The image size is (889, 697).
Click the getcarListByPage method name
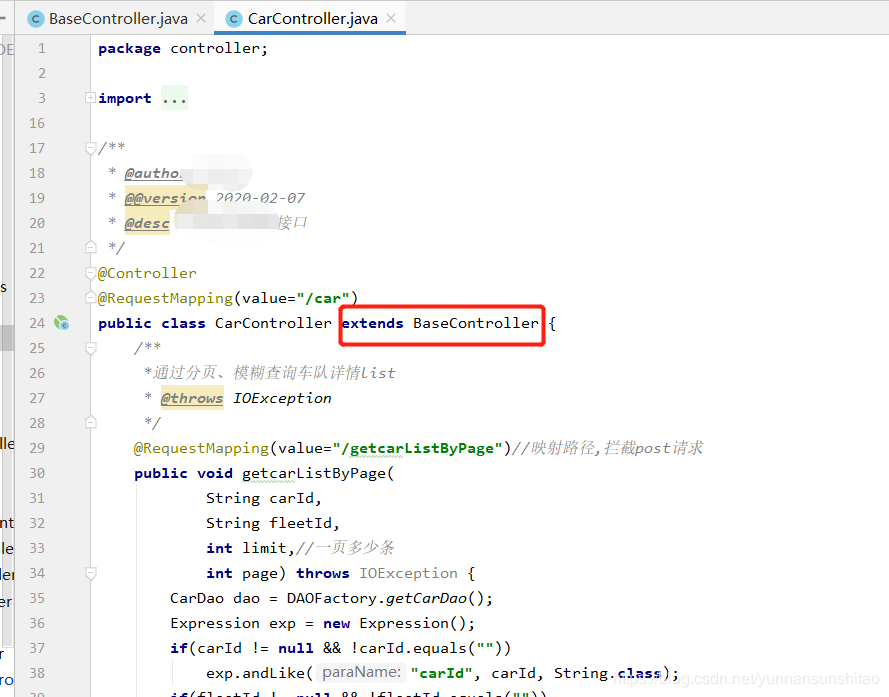pos(314,474)
